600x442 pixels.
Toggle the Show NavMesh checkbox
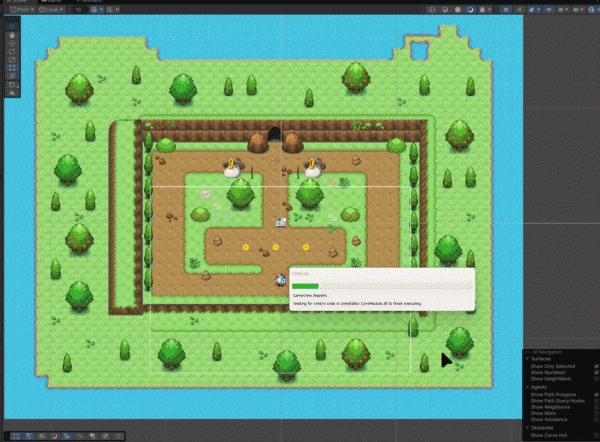[x=596, y=372]
